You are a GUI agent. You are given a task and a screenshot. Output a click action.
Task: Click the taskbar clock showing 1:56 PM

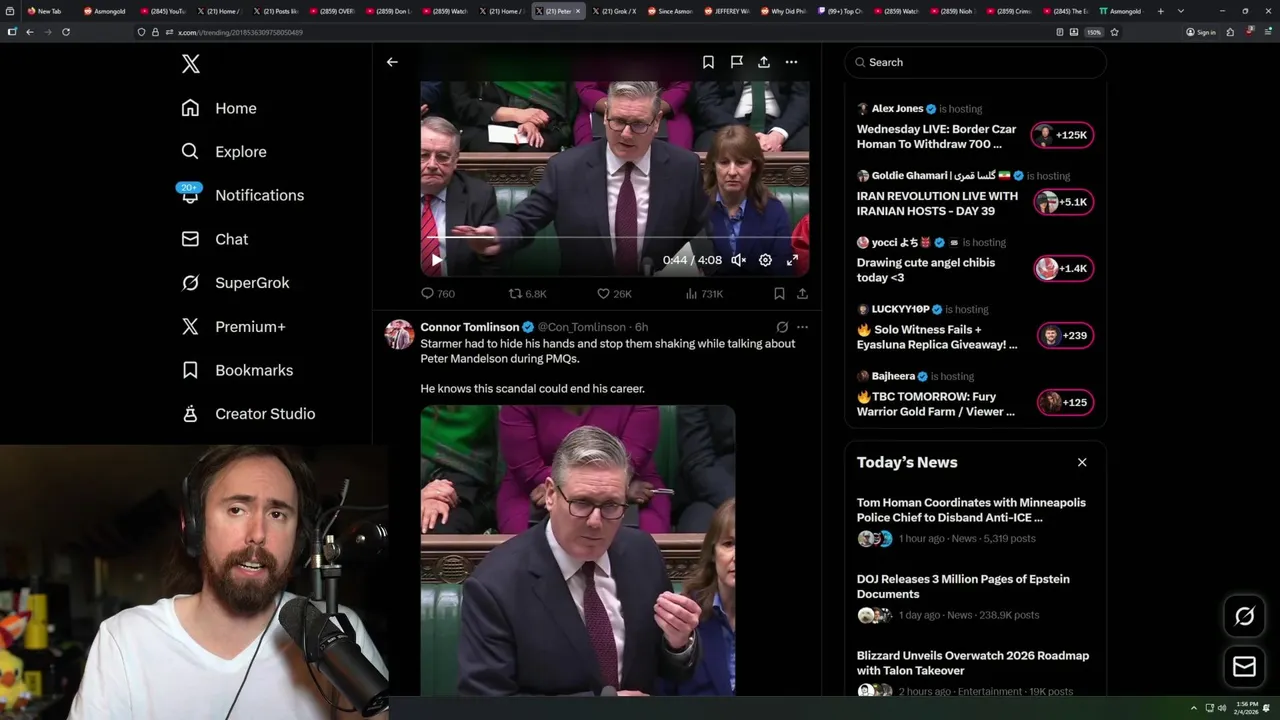pyautogui.click(x=1246, y=708)
